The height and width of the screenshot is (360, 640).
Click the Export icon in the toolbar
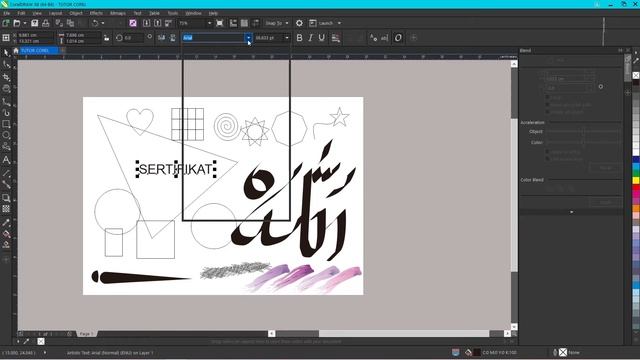click(x=158, y=23)
